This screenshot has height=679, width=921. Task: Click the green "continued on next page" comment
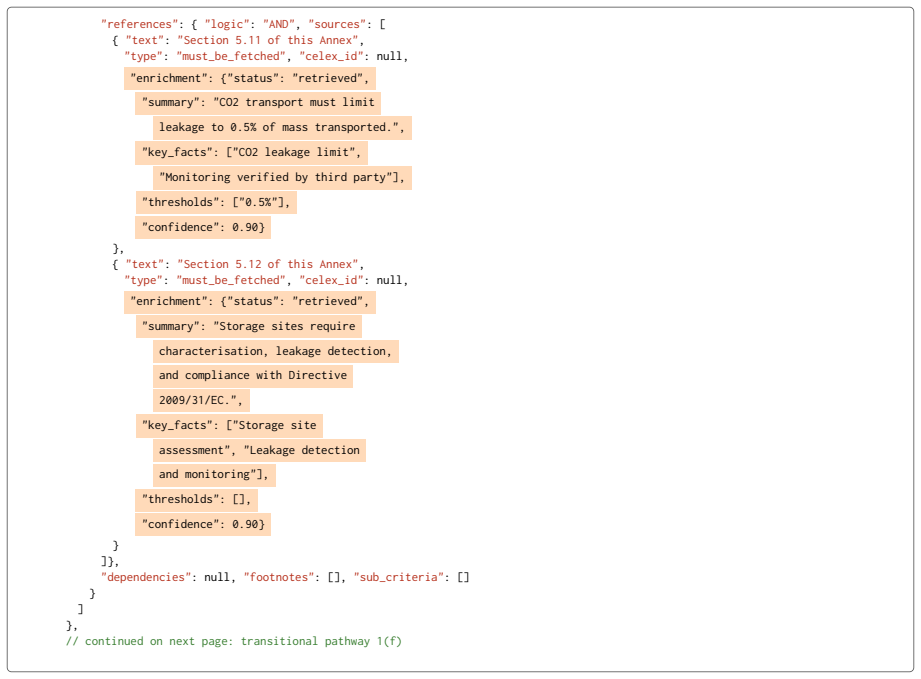[x=234, y=641]
